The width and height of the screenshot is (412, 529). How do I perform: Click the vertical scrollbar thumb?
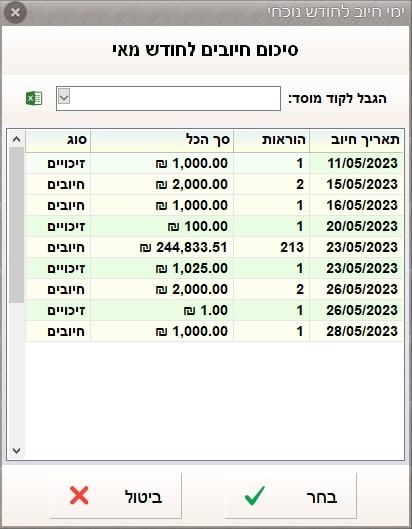(17, 225)
